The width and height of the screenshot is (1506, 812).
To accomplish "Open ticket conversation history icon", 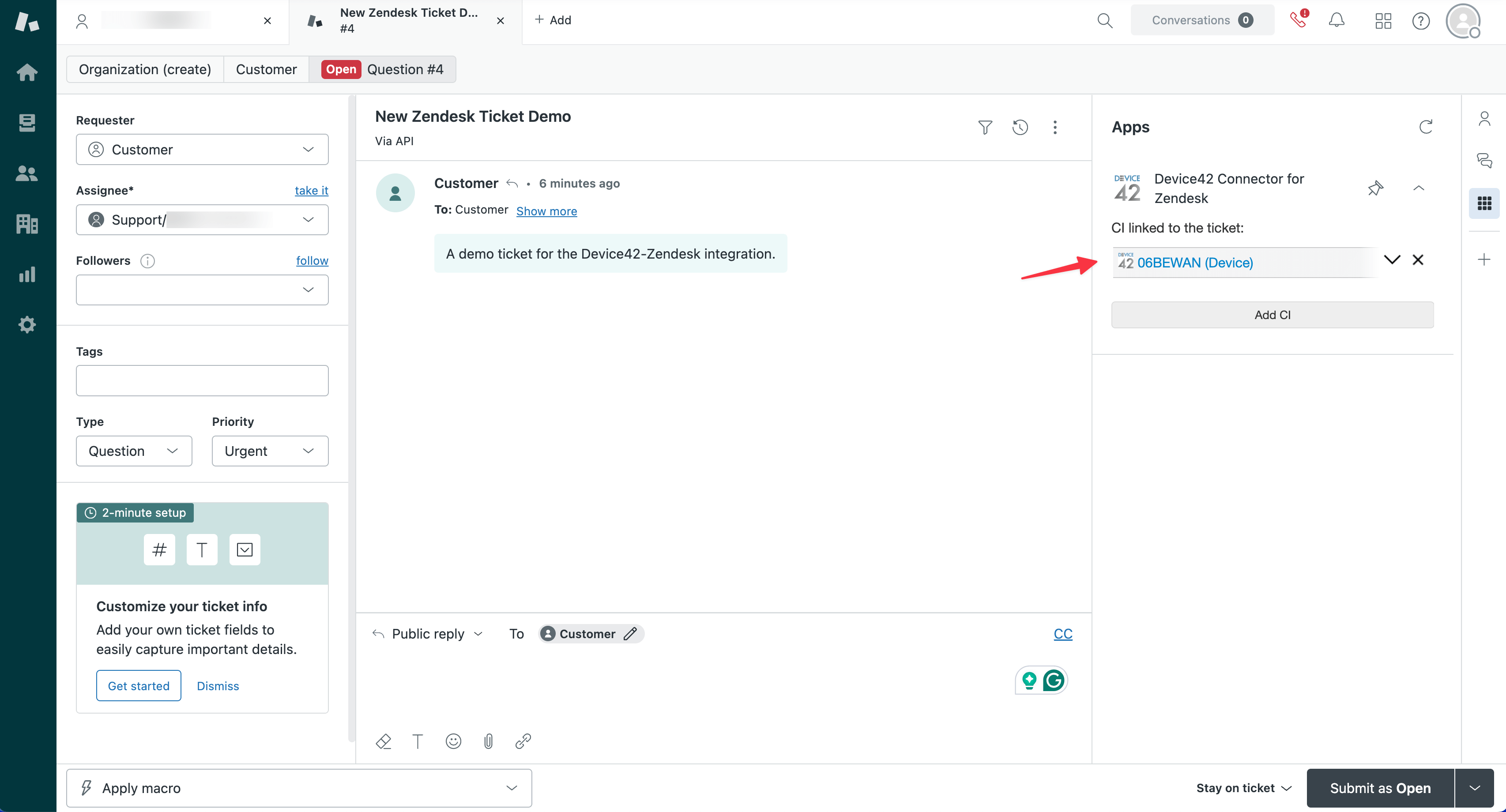I will coord(1020,128).
